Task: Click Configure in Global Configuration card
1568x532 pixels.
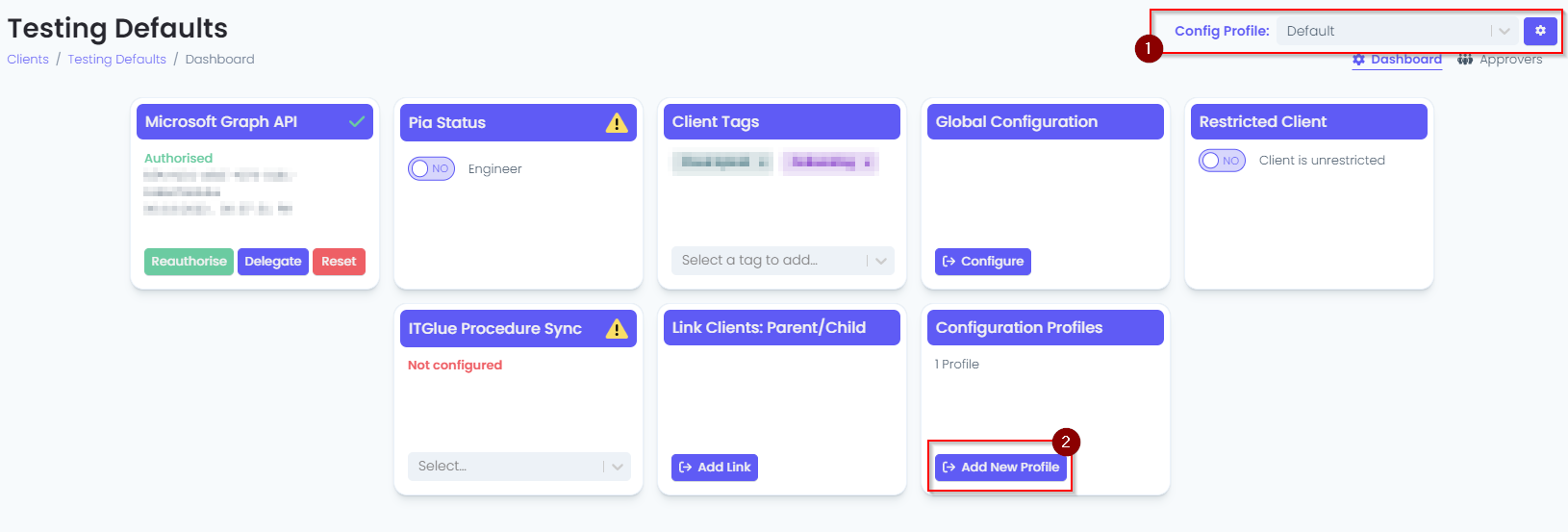Action: coord(982,262)
